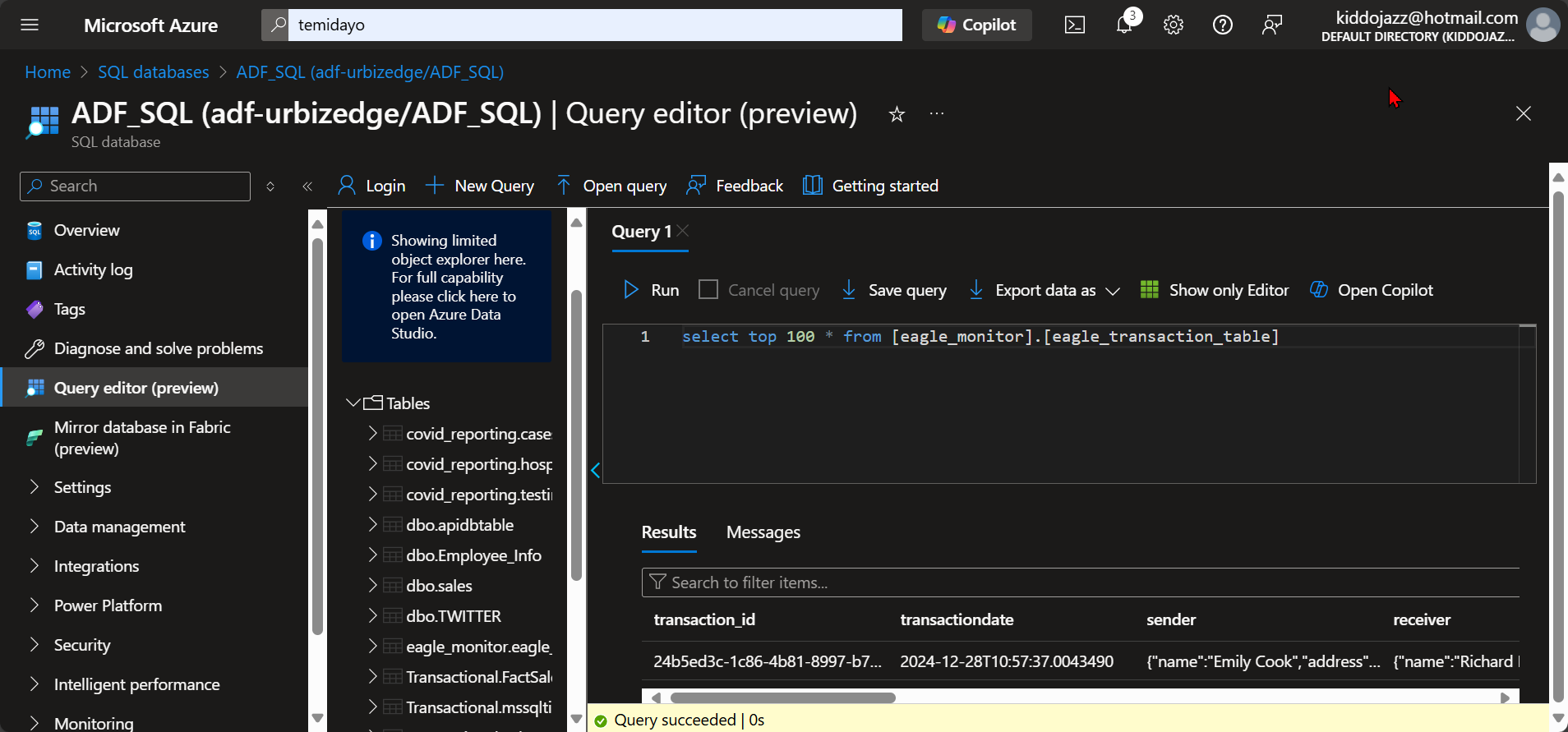Image resolution: width=1568 pixels, height=732 pixels.
Task: Click the transactiondate column header
Action: click(957, 619)
